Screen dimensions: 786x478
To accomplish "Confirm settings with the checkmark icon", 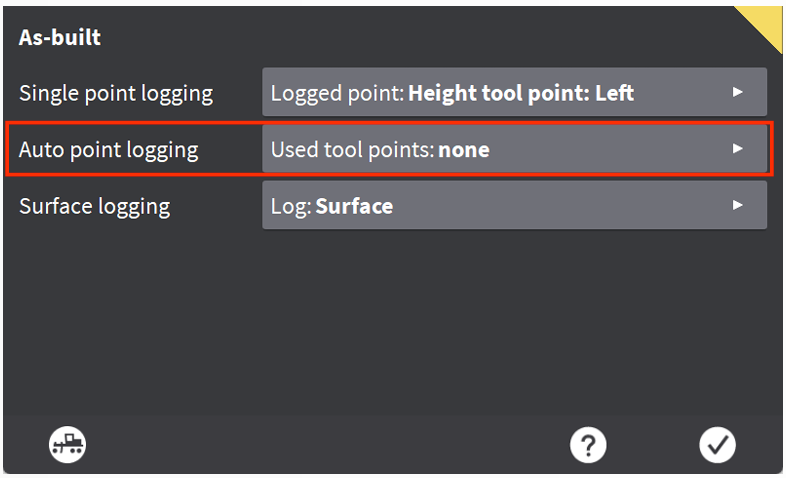I will point(717,444).
